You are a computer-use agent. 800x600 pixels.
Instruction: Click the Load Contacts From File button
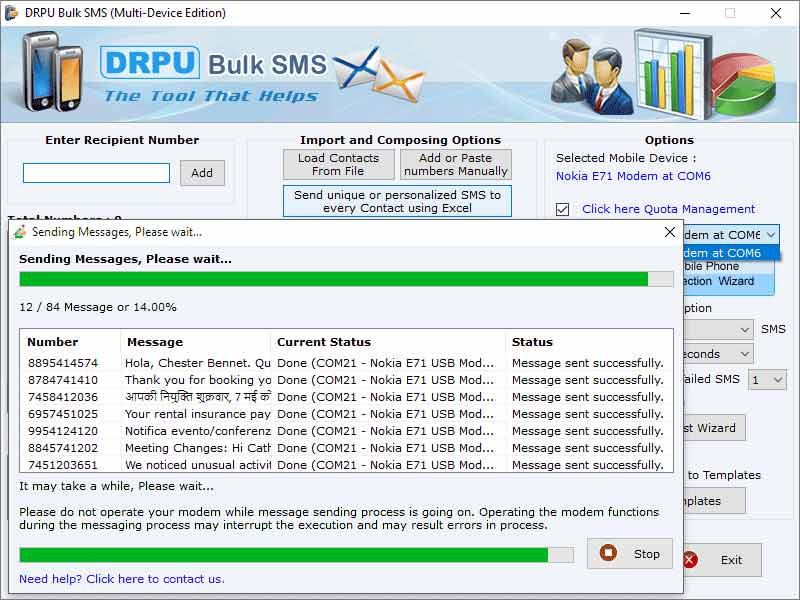(339, 165)
